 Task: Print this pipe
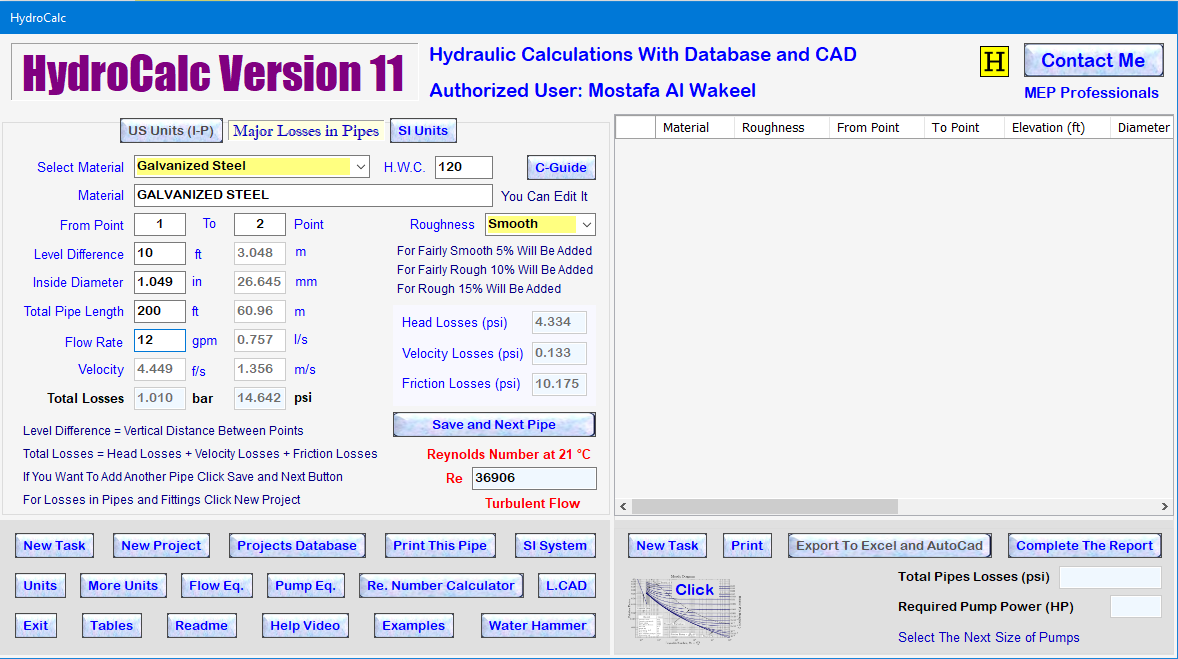(x=440, y=545)
